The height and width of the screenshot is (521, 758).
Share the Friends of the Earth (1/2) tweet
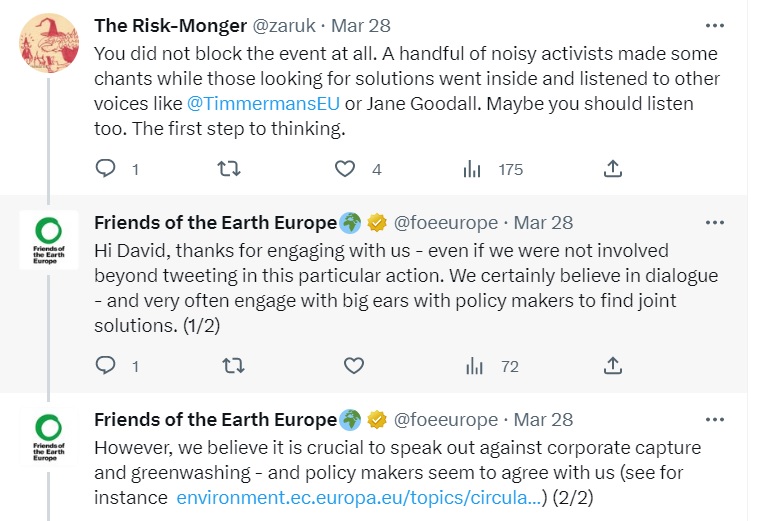[x=614, y=366]
